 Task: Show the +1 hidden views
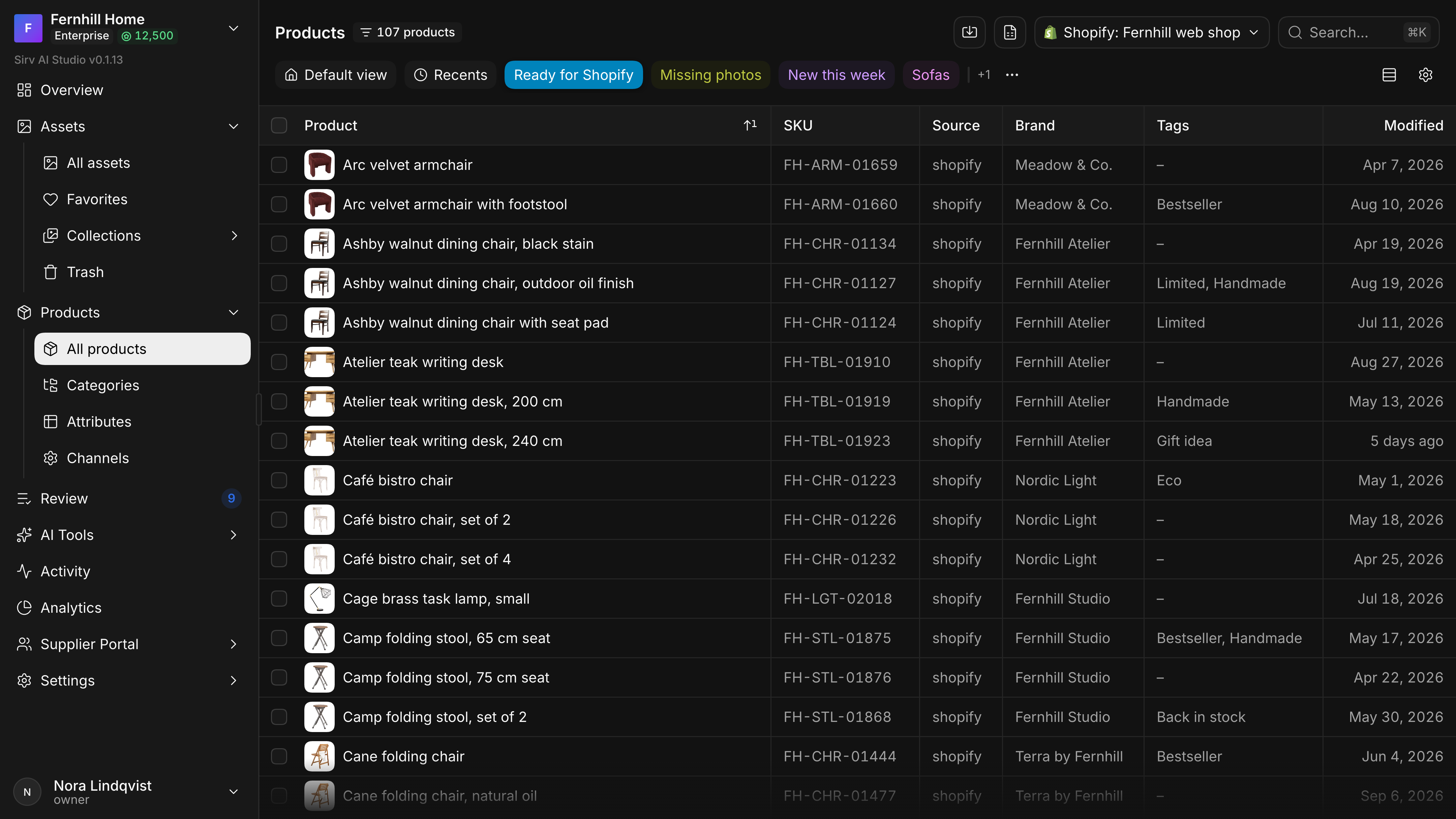pos(984,74)
